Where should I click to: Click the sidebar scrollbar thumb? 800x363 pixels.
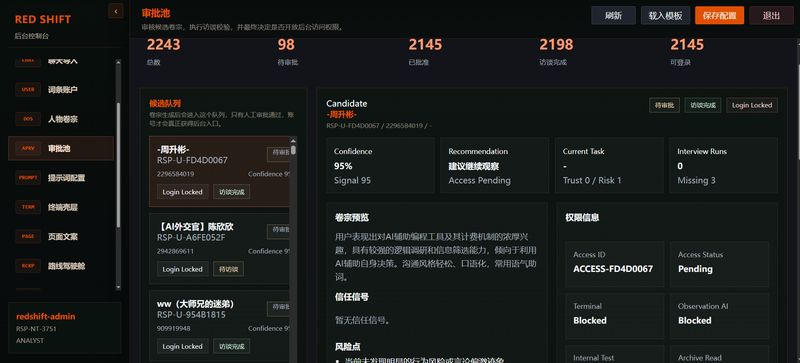(118, 165)
